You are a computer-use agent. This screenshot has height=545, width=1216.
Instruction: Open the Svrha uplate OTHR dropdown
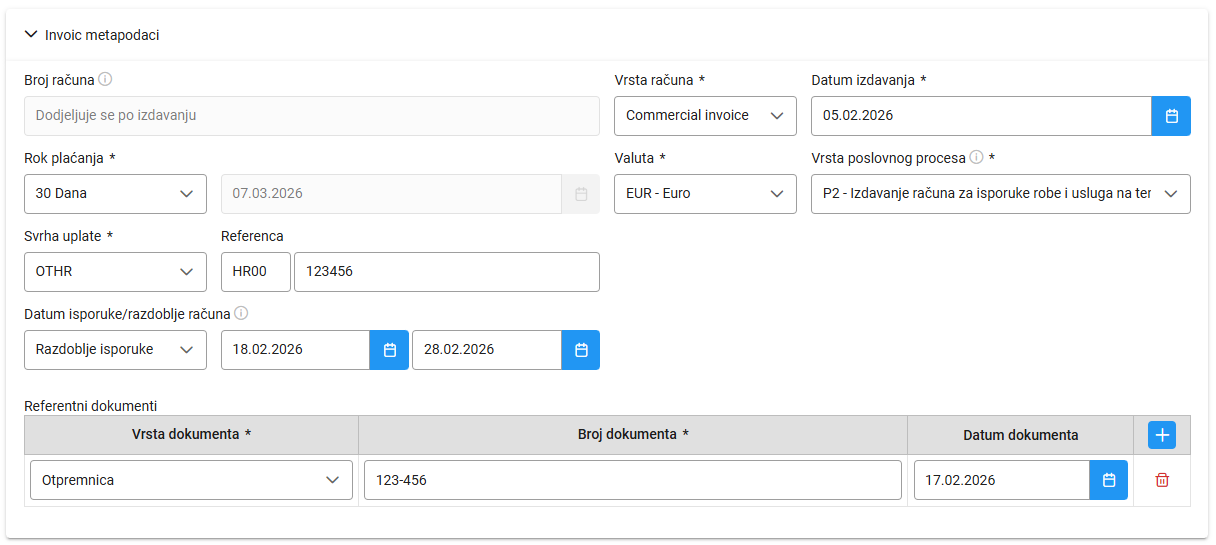(115, 272)
